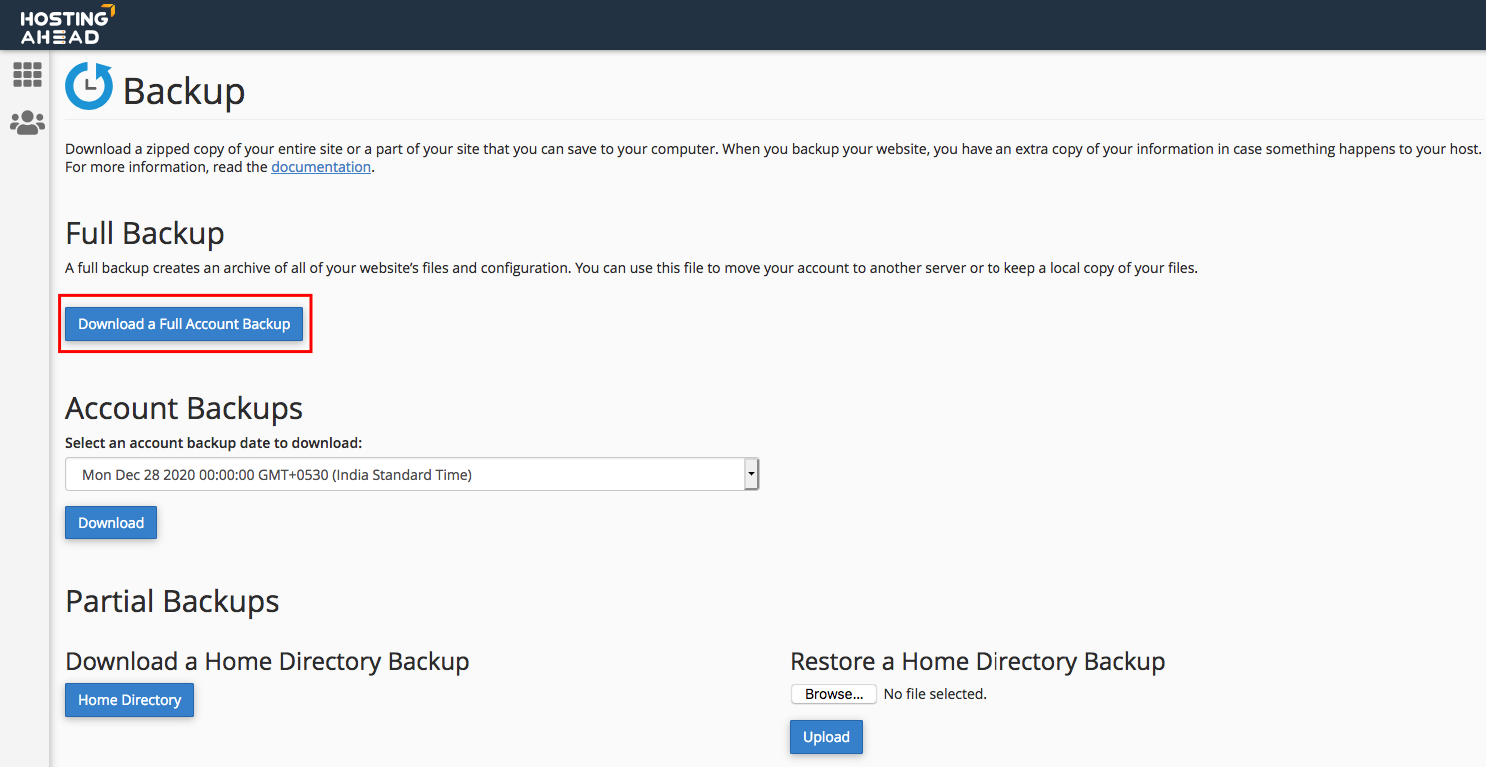This screenshot has width=1486, height=767.
Task: Click the Upload button
Action: point(826,737)
